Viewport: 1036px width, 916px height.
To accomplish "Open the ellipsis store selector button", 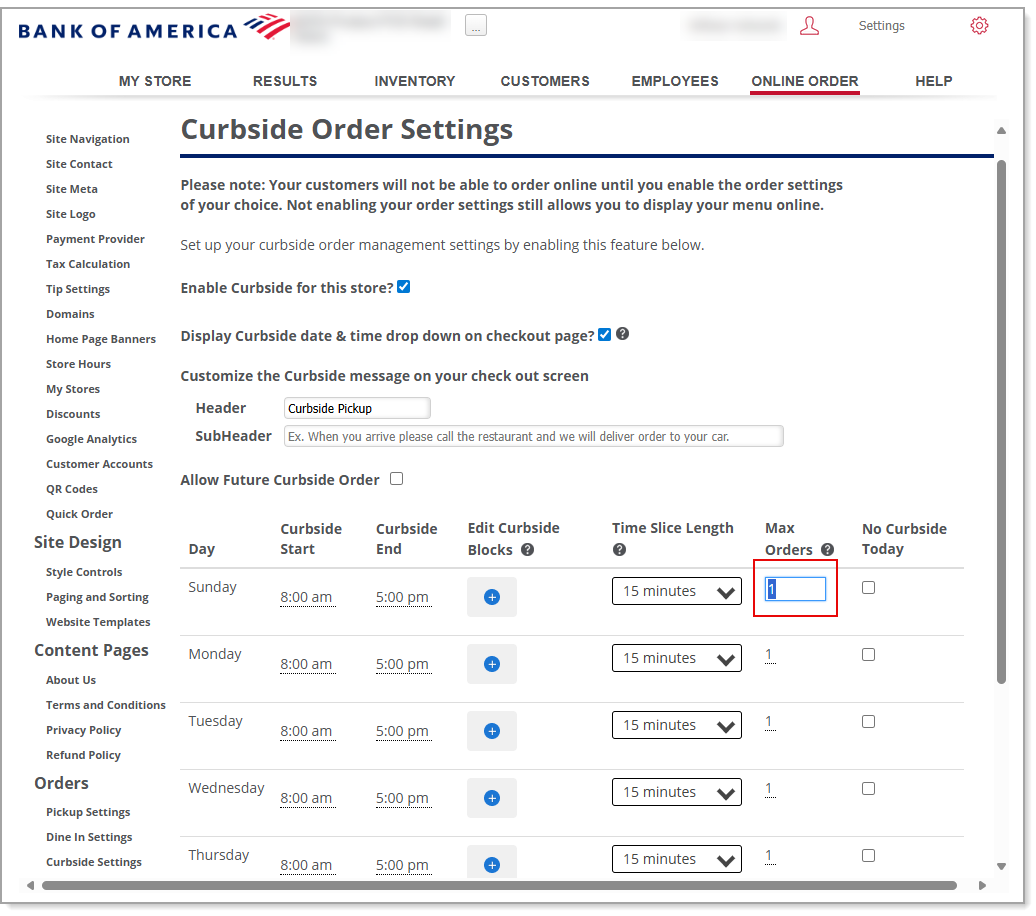I will (x=476, y=26).
